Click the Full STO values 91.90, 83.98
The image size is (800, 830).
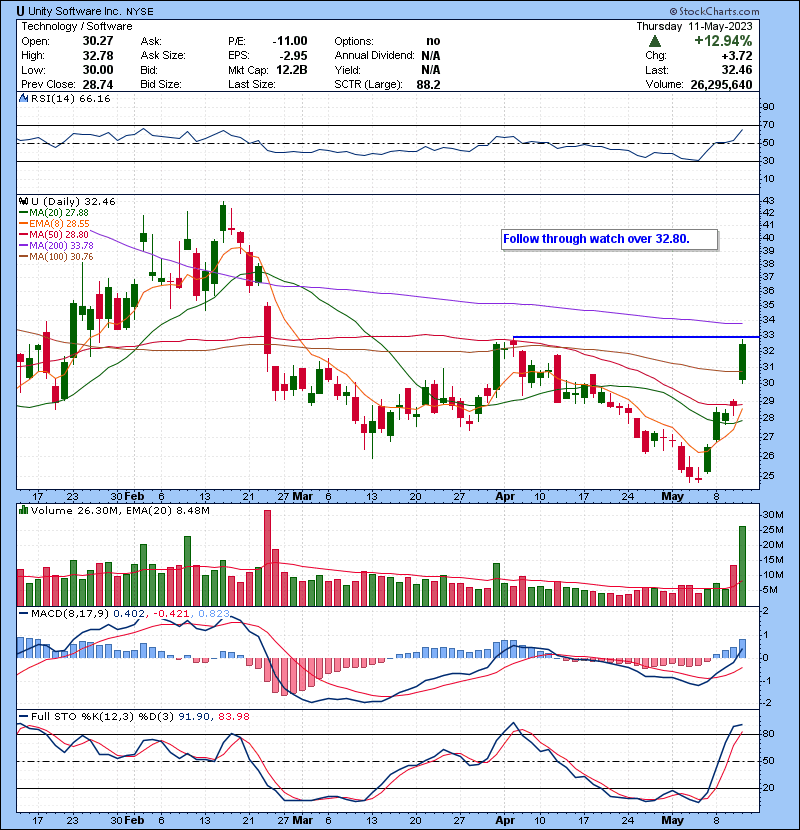tap(214, 717)
